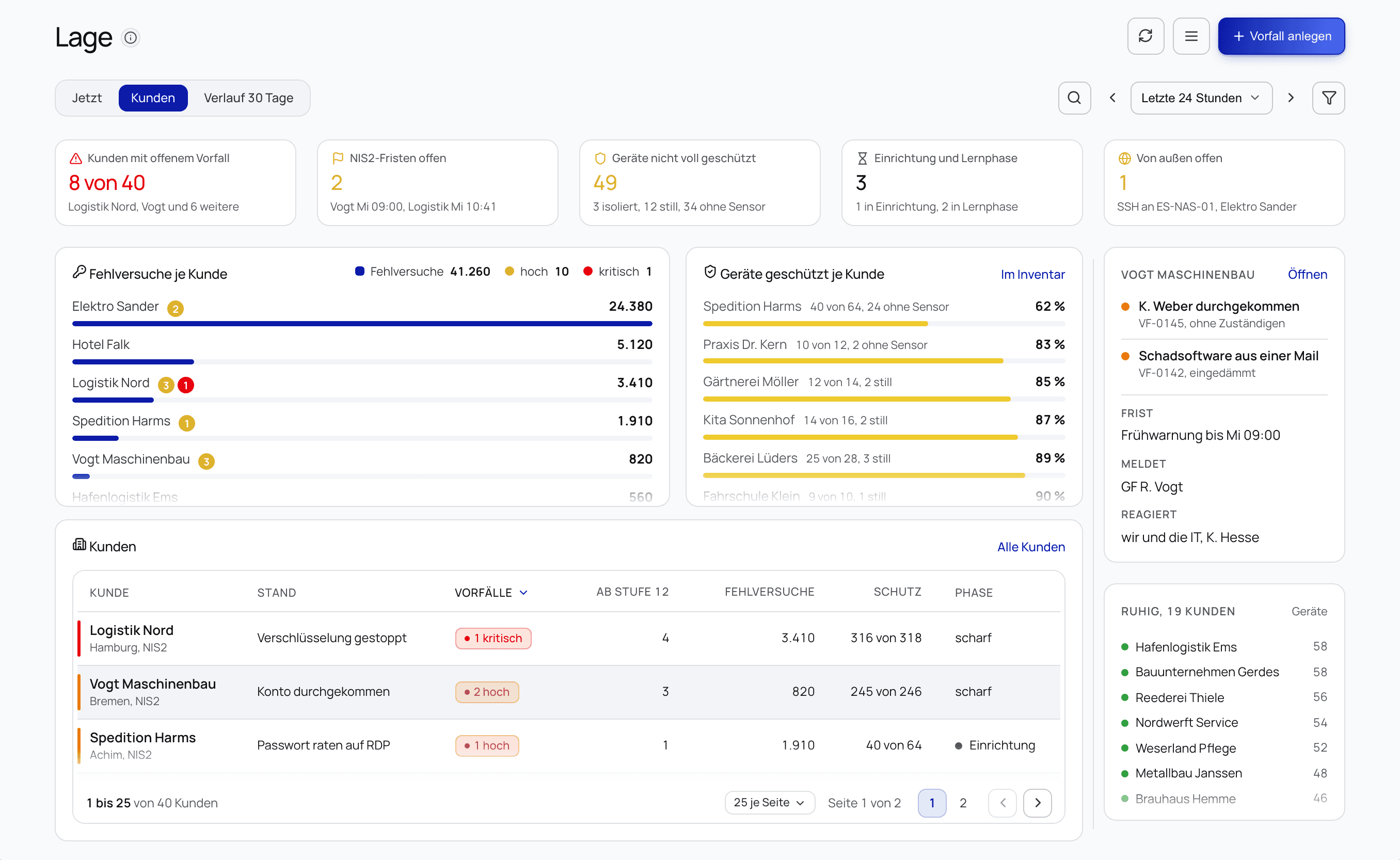Screen dimensions: 1400x860
Task: Click flag icon of NIS2-Fristen offen
Action: (338, 158)
